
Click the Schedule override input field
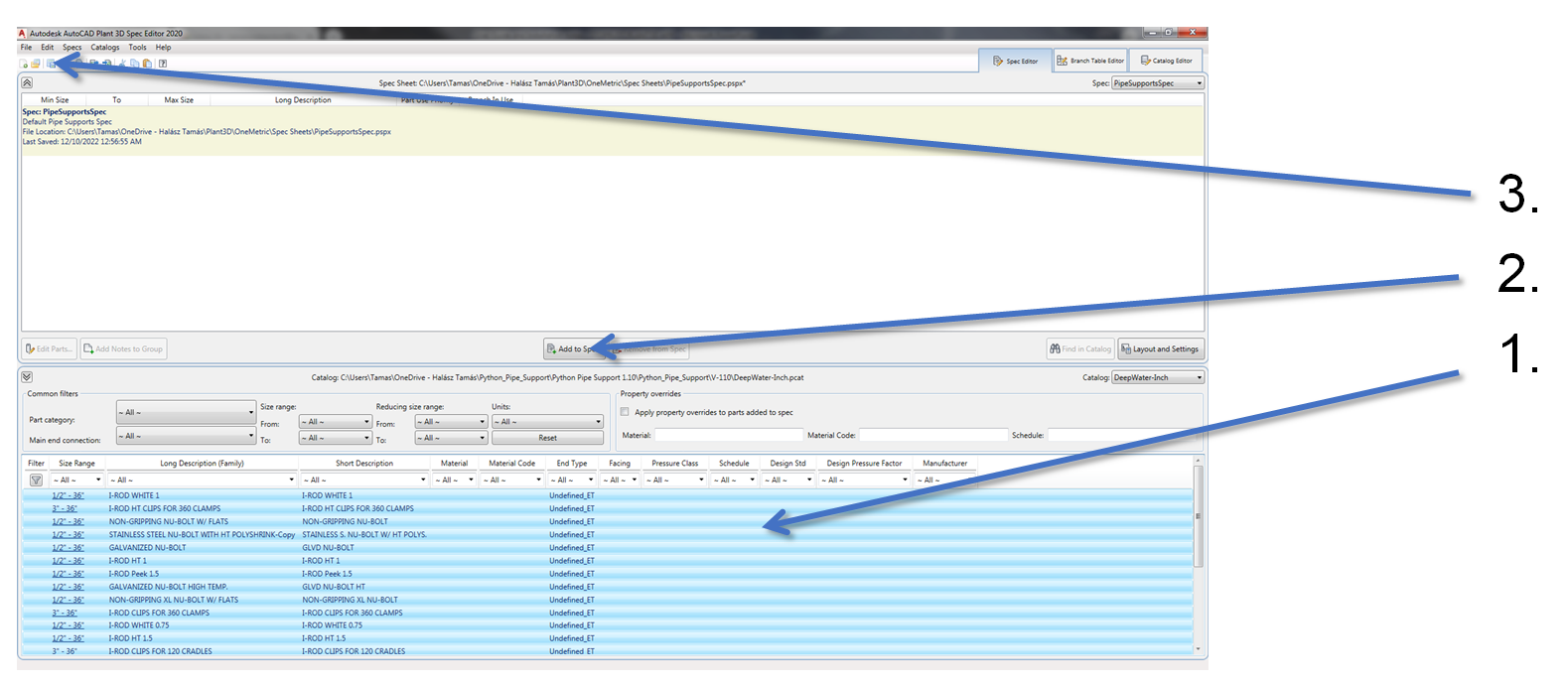click(1124, 435)
